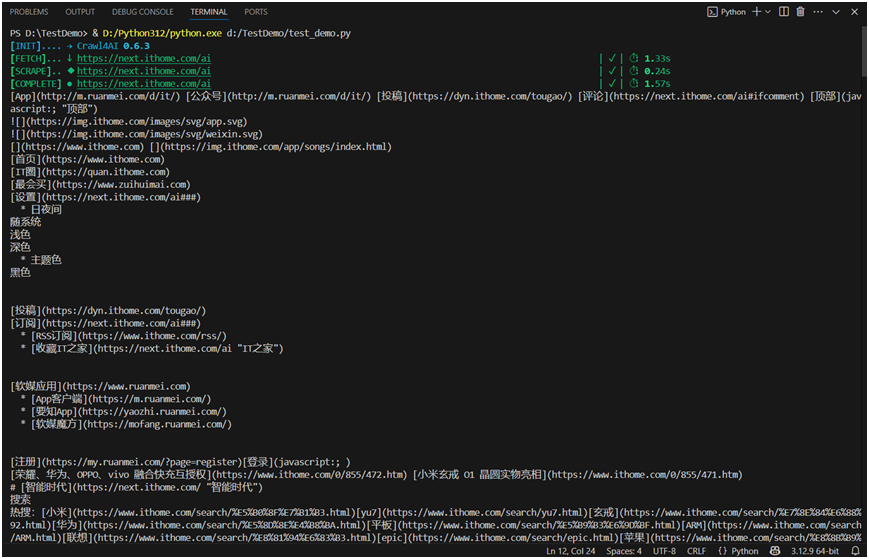869x559 pixels.
Task: Open notifications bell icon
Action: (x=855, y=551)
